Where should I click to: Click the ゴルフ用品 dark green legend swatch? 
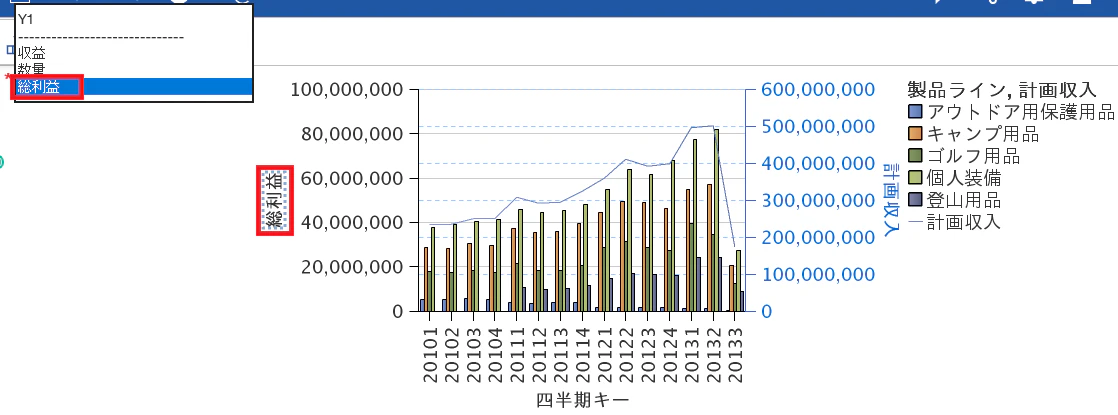[x=916, y=155]
